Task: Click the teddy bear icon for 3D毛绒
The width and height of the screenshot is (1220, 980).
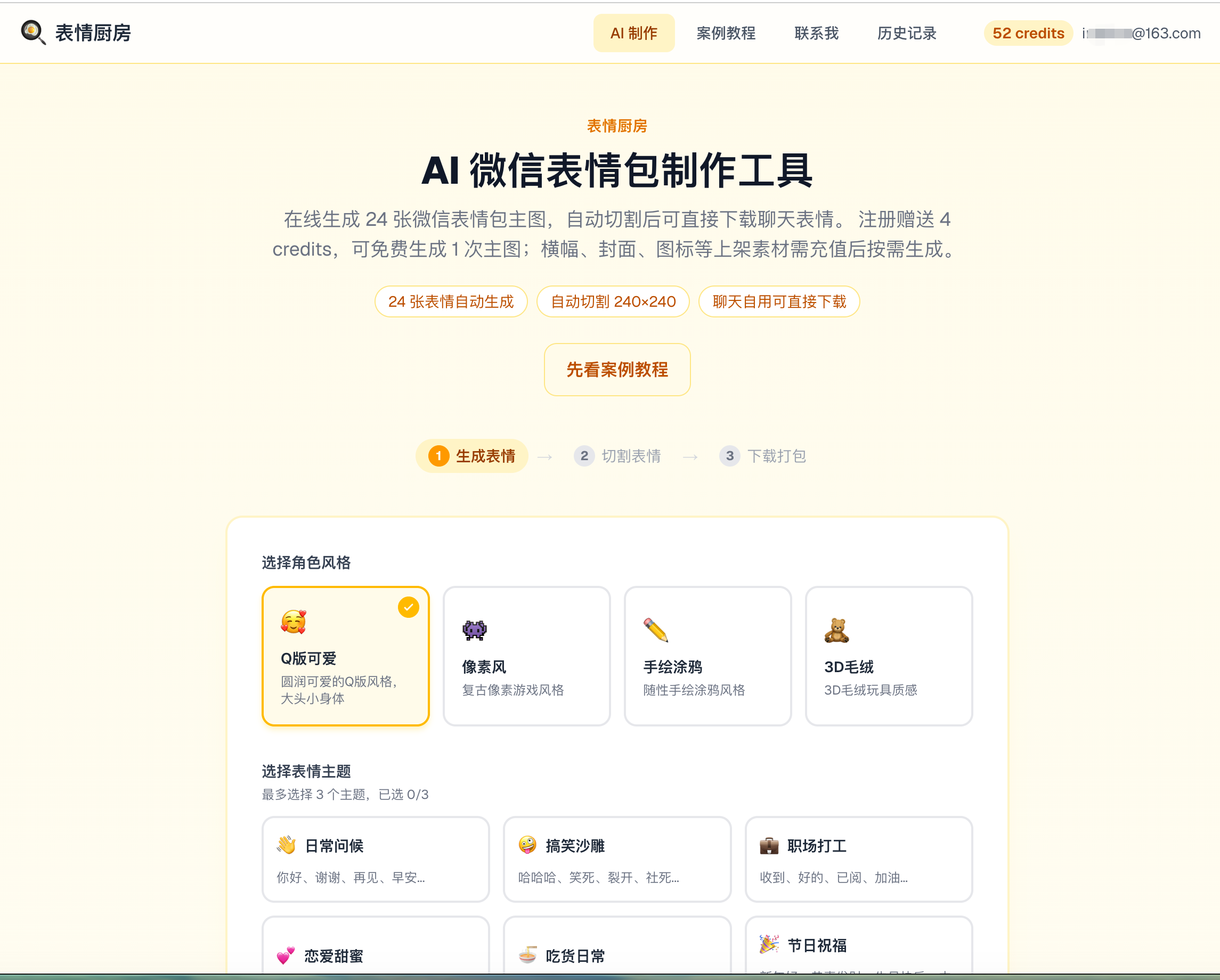Action: 836,630
